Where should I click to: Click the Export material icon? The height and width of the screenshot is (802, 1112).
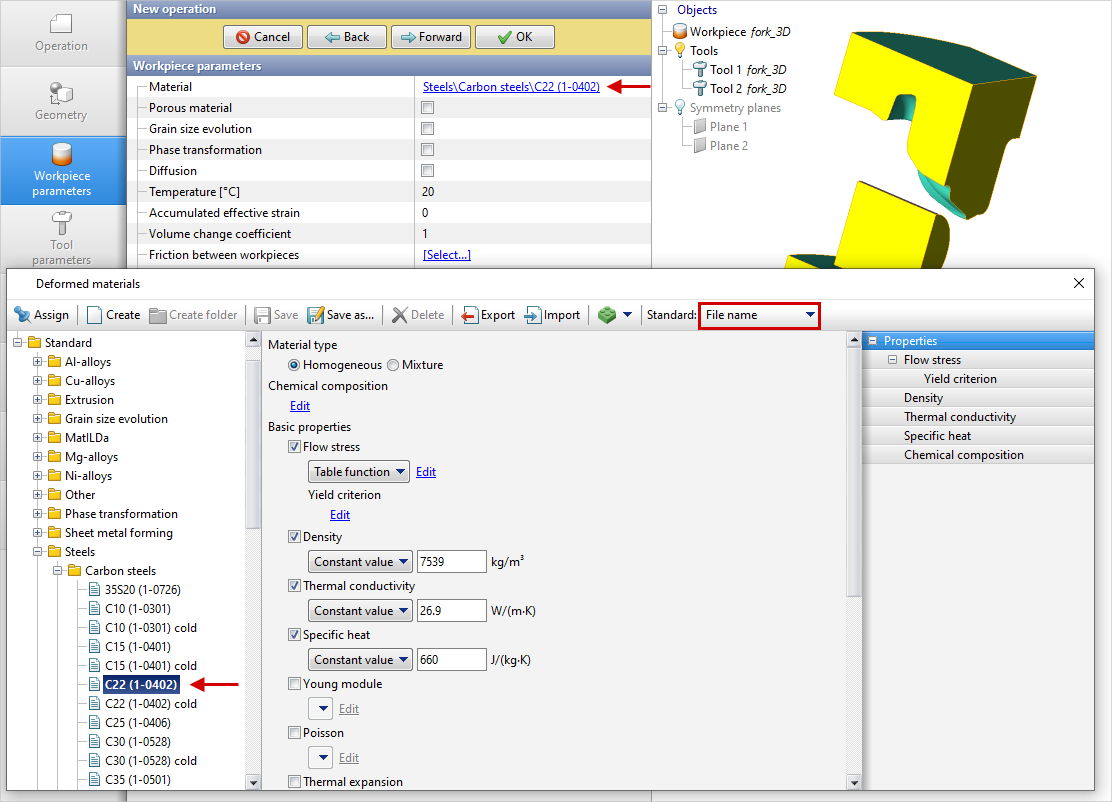(x=469, y=315)
